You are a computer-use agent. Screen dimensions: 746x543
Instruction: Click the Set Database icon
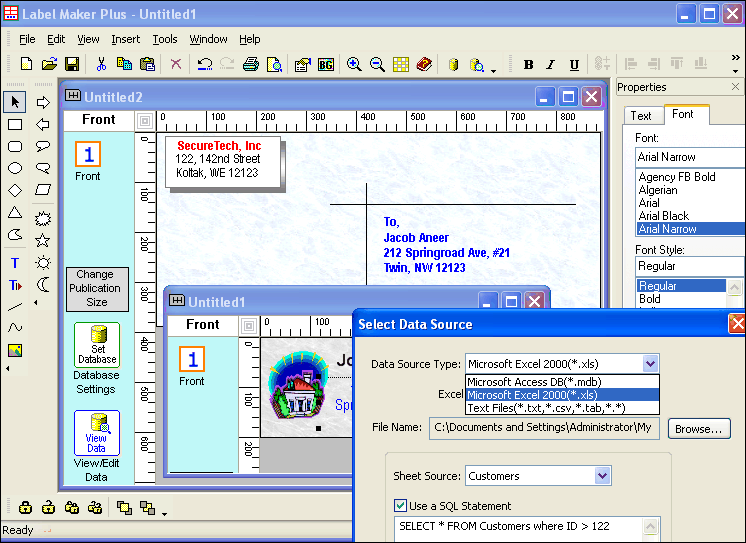(x=97, y=345)
